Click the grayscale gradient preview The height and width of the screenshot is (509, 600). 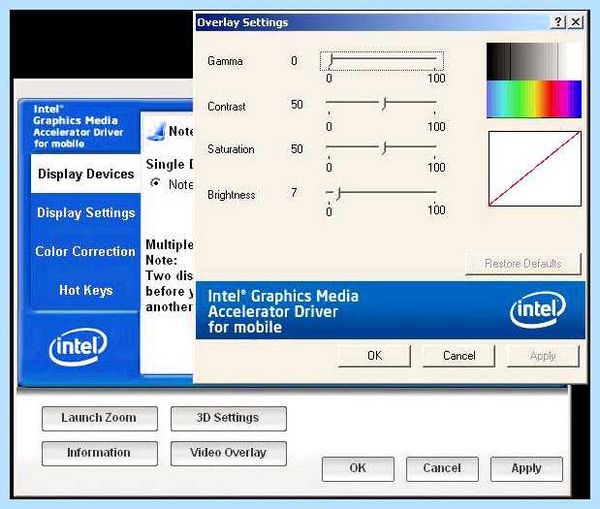click(534, 62)
